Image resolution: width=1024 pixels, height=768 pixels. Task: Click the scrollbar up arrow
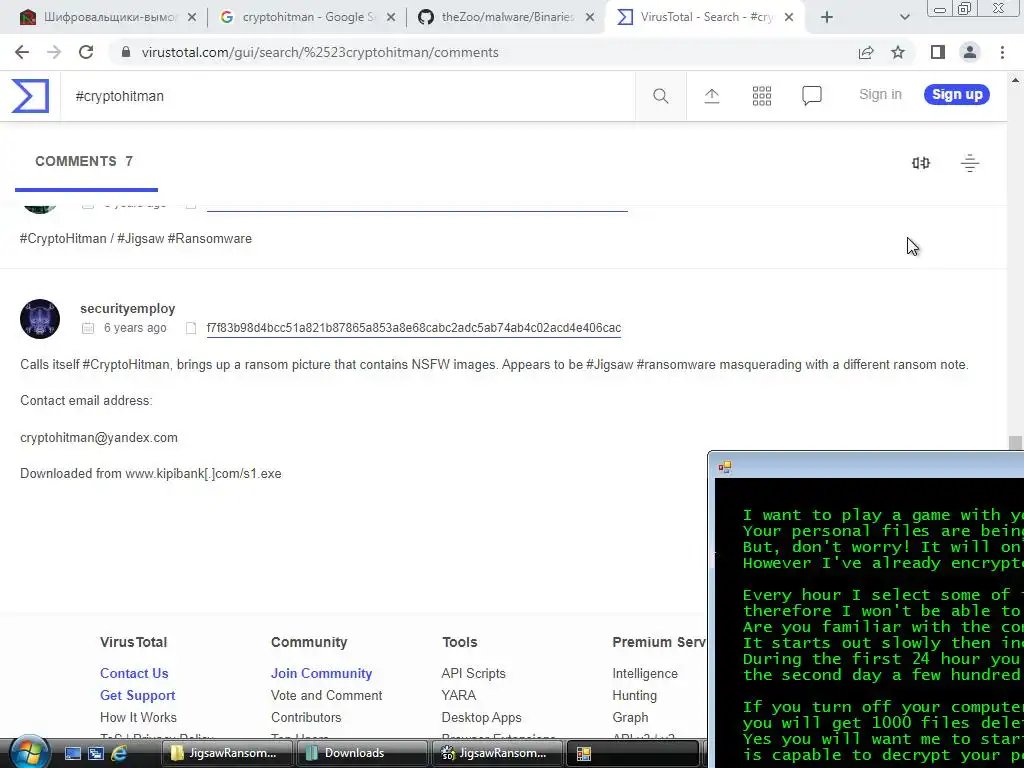pos(1015,80)
